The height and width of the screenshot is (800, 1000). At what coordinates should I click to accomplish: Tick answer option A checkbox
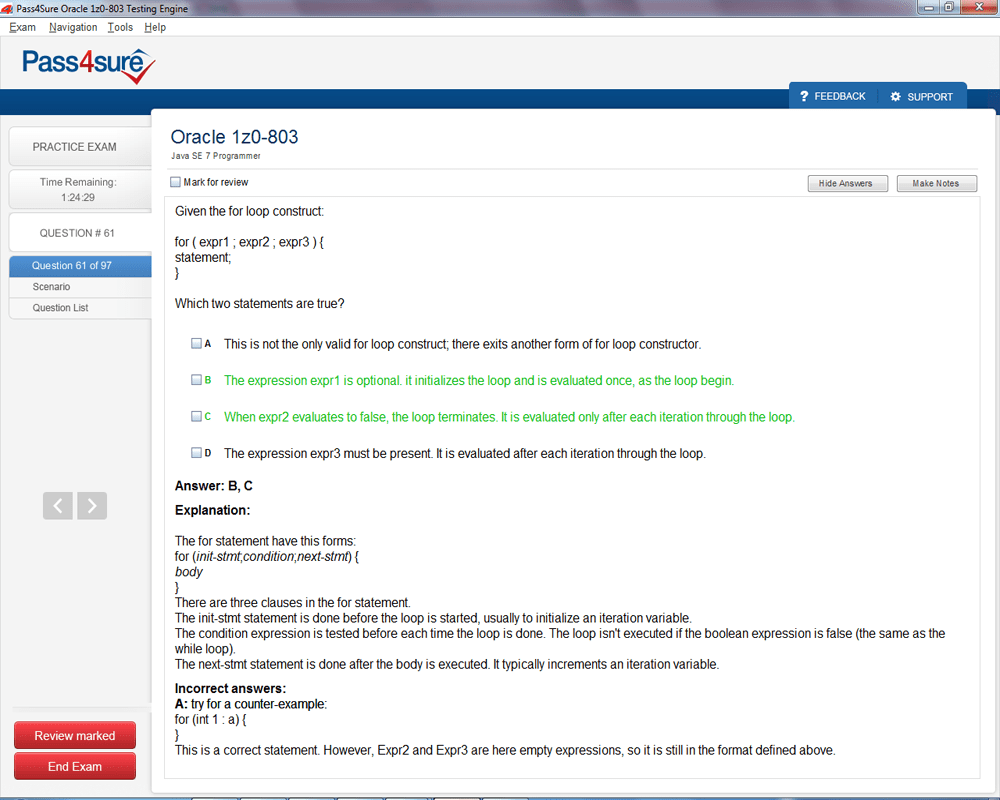coord(196,343)
